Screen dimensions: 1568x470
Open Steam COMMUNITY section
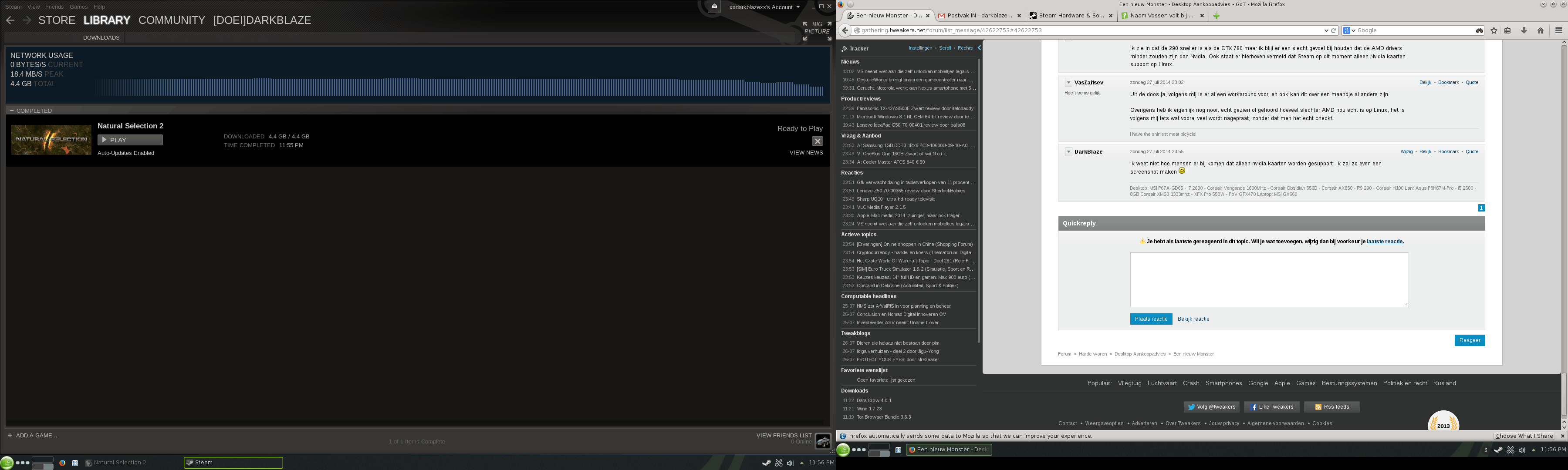(172, 20)
